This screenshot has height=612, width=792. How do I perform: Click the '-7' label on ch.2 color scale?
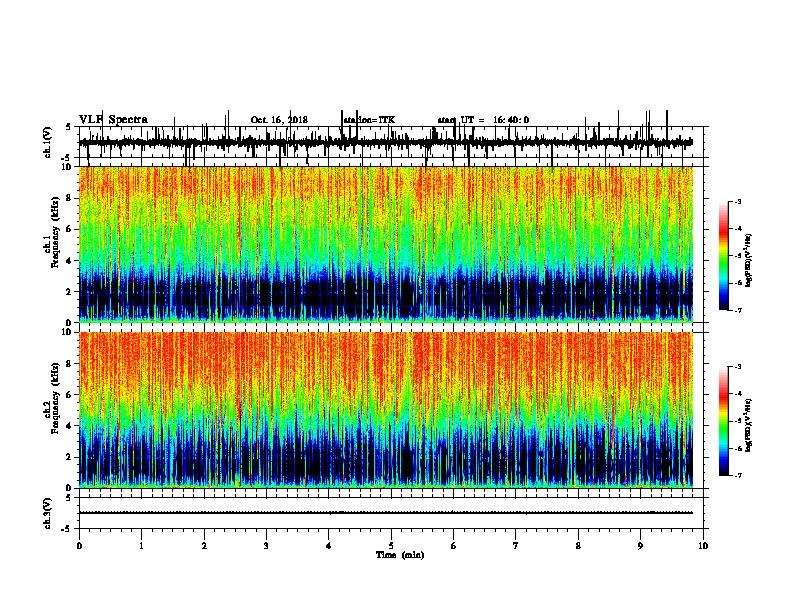pyautogui.click(x=738, y=476)
